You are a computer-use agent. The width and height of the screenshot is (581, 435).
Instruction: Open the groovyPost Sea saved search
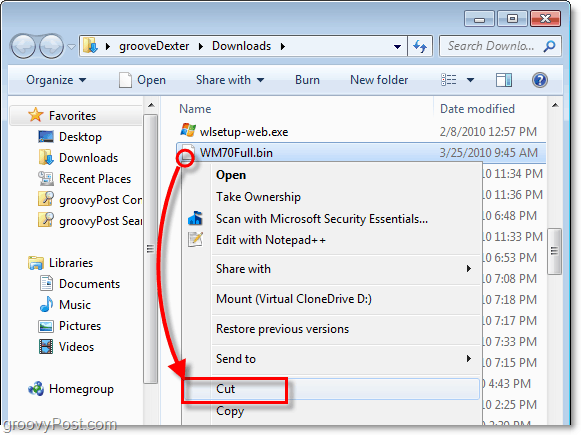point(100,221)
